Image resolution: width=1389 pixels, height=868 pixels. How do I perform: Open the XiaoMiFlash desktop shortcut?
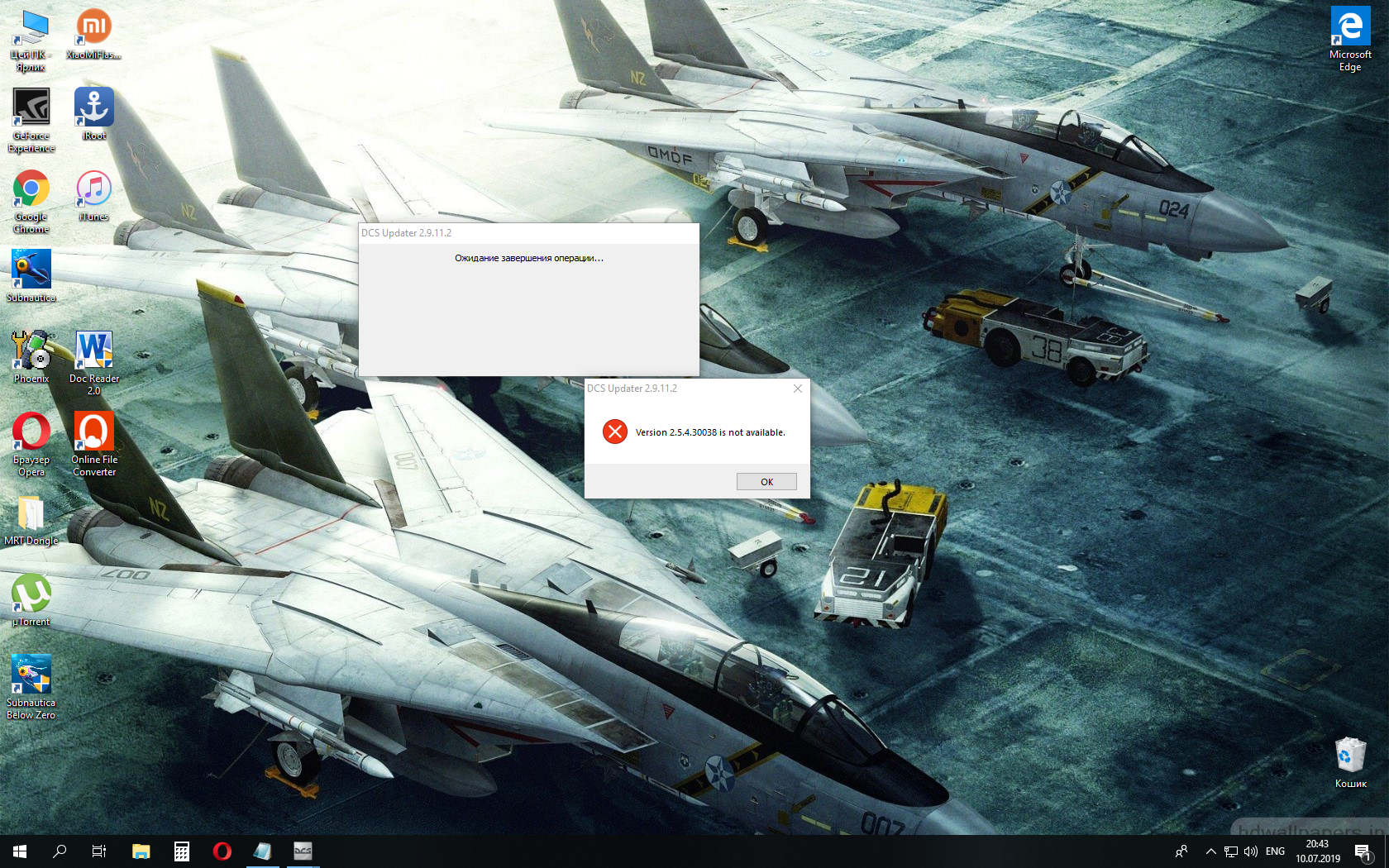(93, 34)
